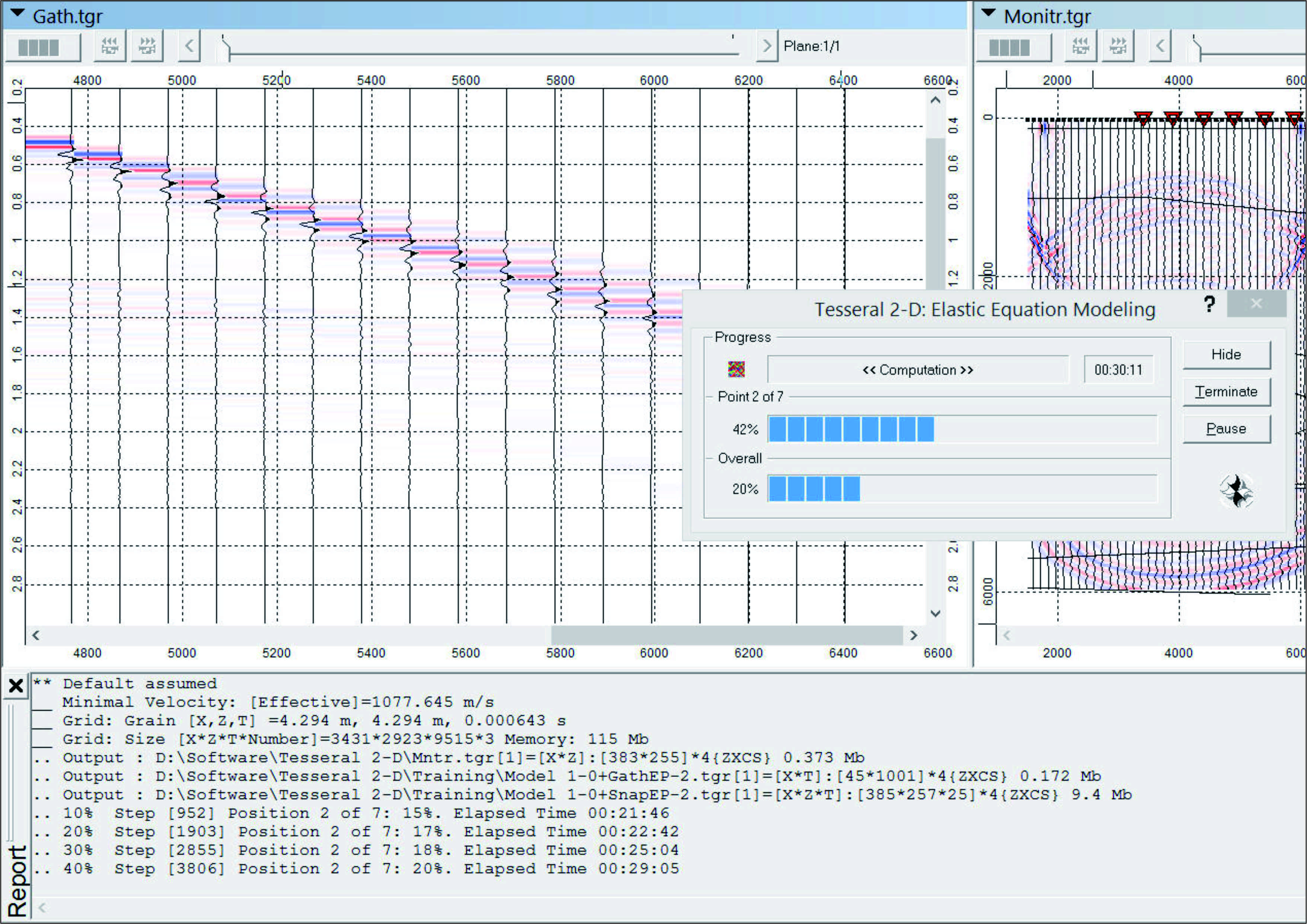The height and width of the screenshot is (924, 1307).
Task: Pause the computation
Action: point(1226,429)
